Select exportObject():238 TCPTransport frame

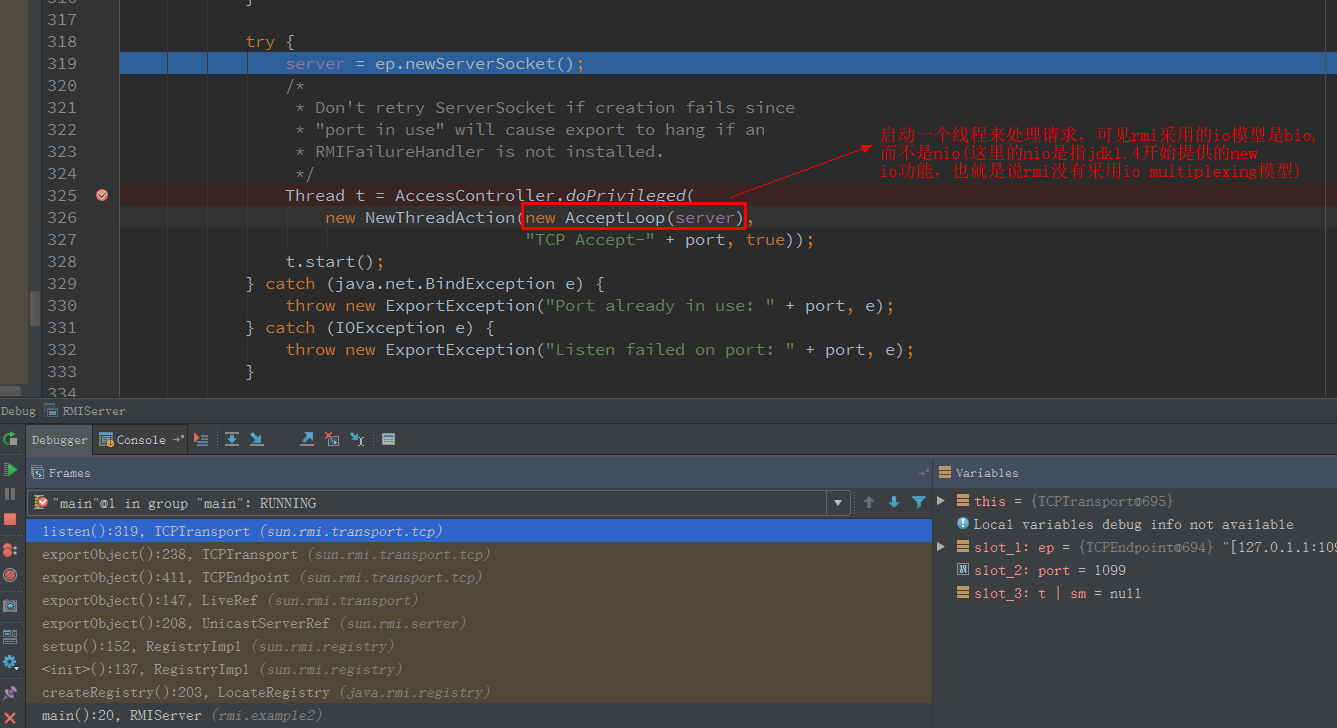point(479,554)
